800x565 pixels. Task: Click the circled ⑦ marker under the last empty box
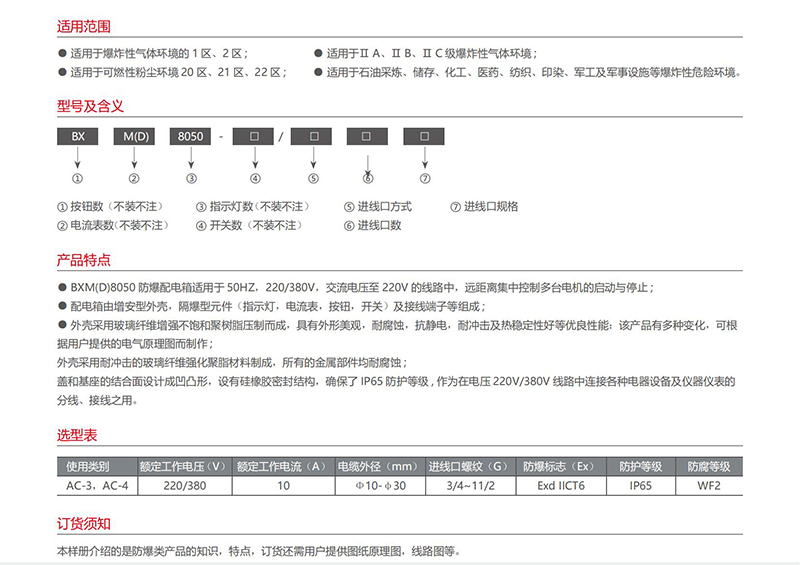424,179
